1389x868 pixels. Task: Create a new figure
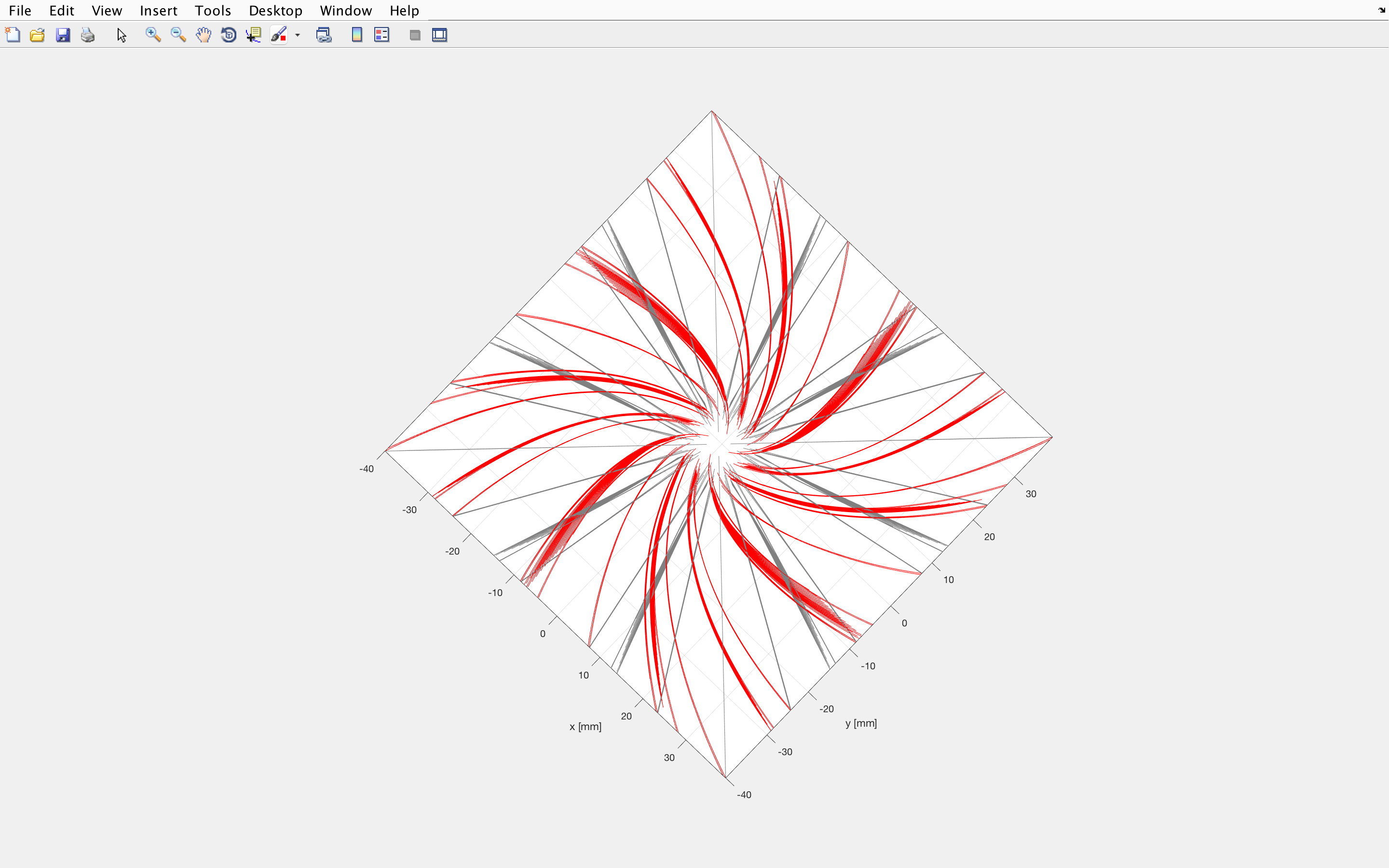[x=13, y=35]
